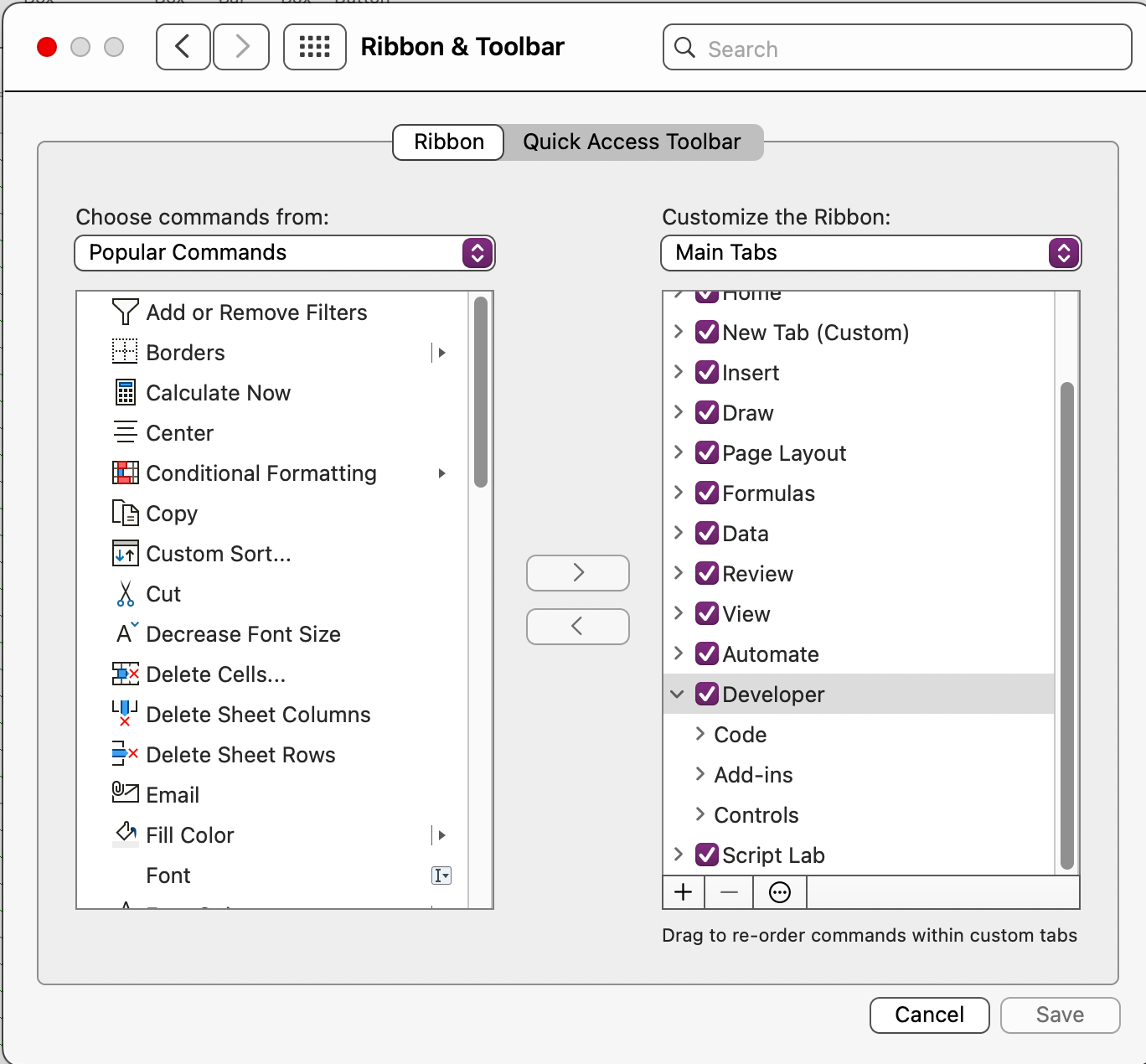Show all preferences with the grid icon
This screenshot has height=1064, width=1146.
(x=315, y=47)
